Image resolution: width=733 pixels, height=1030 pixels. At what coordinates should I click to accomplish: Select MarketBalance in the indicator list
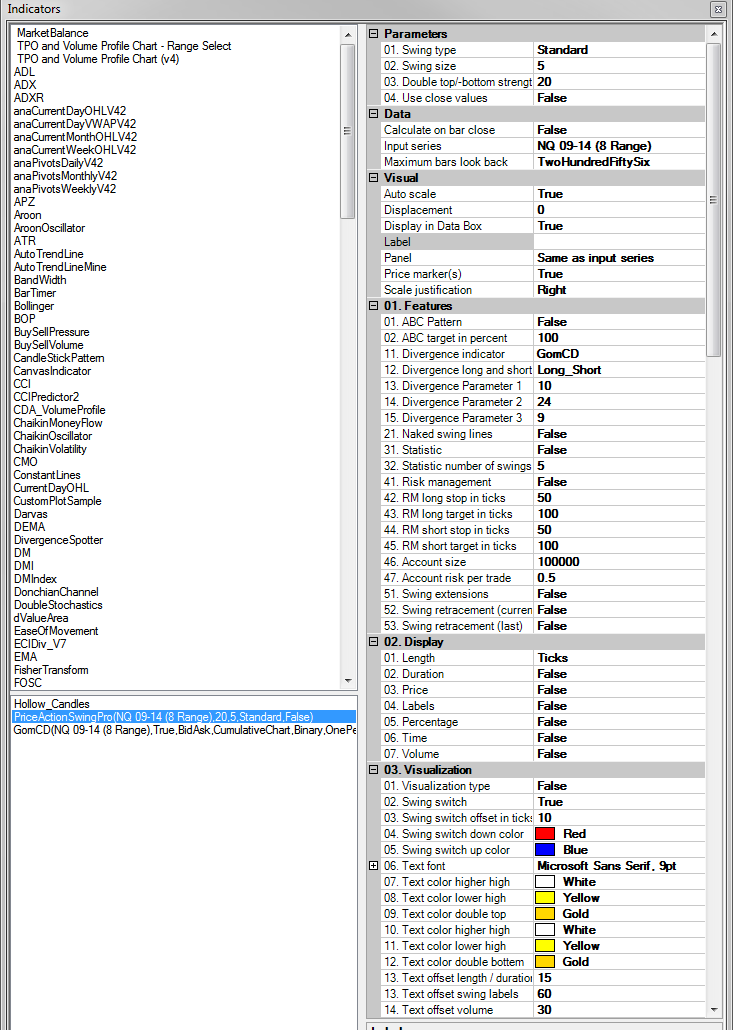pos(53,33)
